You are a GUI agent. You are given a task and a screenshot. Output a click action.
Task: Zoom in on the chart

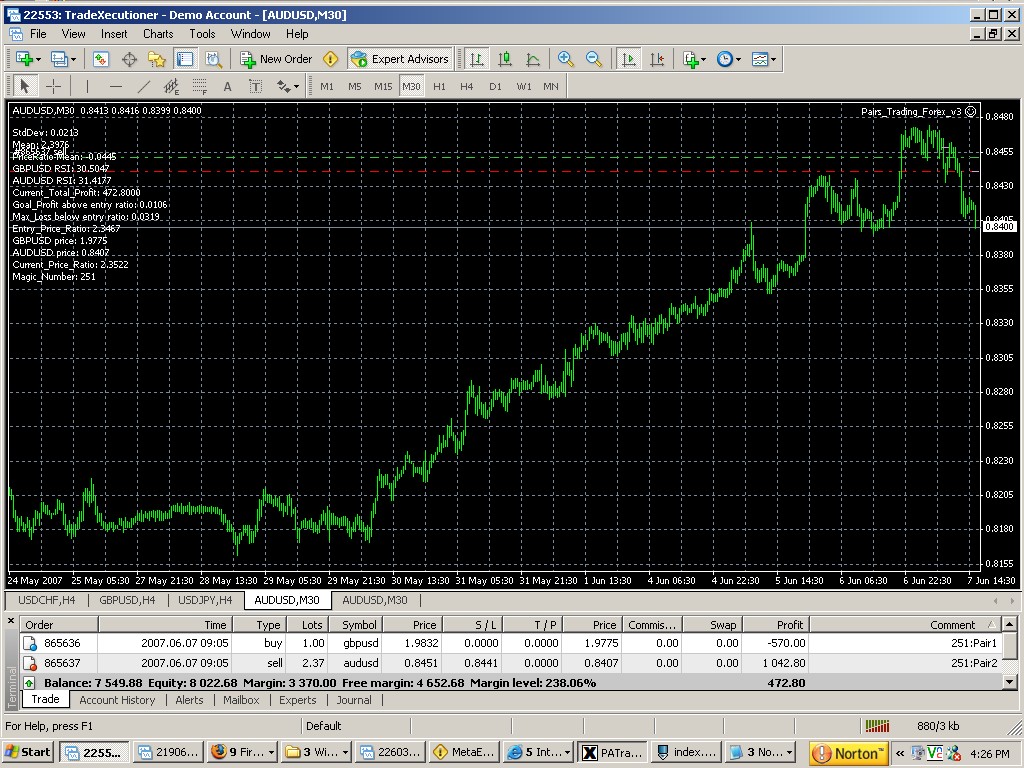(x=566, y=59)
